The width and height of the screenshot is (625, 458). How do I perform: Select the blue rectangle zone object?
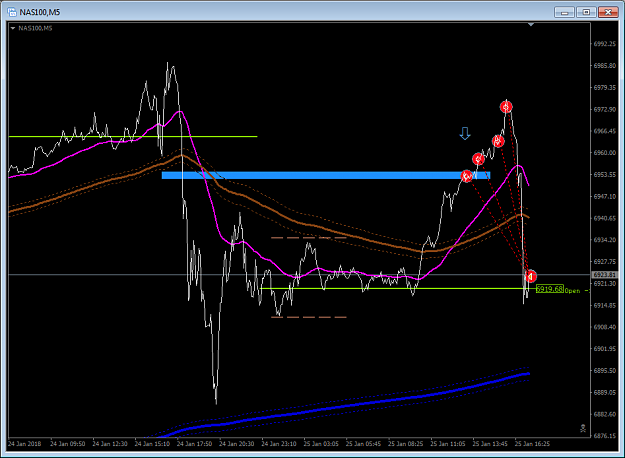click(326, 175)
